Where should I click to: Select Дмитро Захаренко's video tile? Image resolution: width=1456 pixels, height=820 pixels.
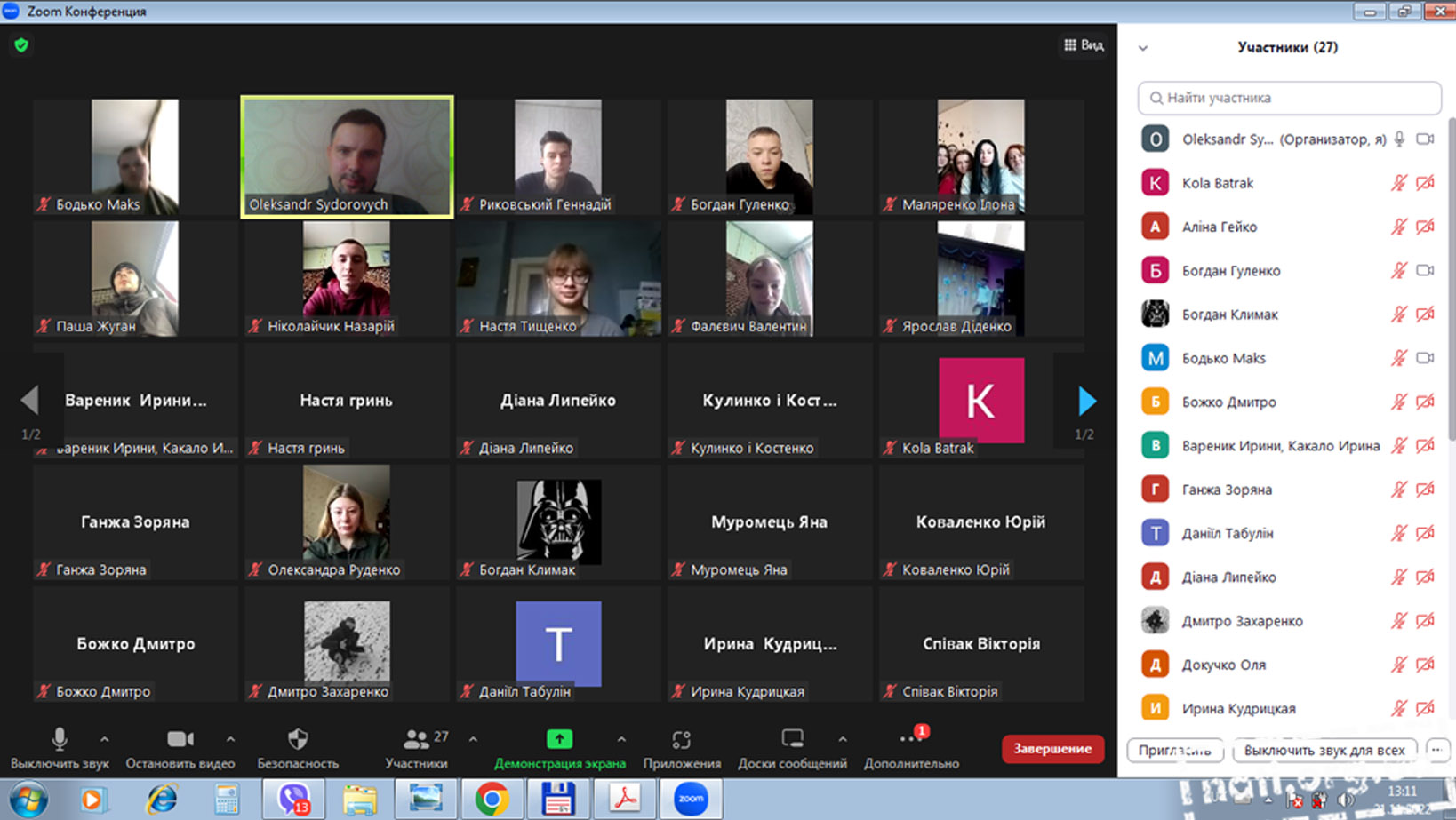coord(347,643)
